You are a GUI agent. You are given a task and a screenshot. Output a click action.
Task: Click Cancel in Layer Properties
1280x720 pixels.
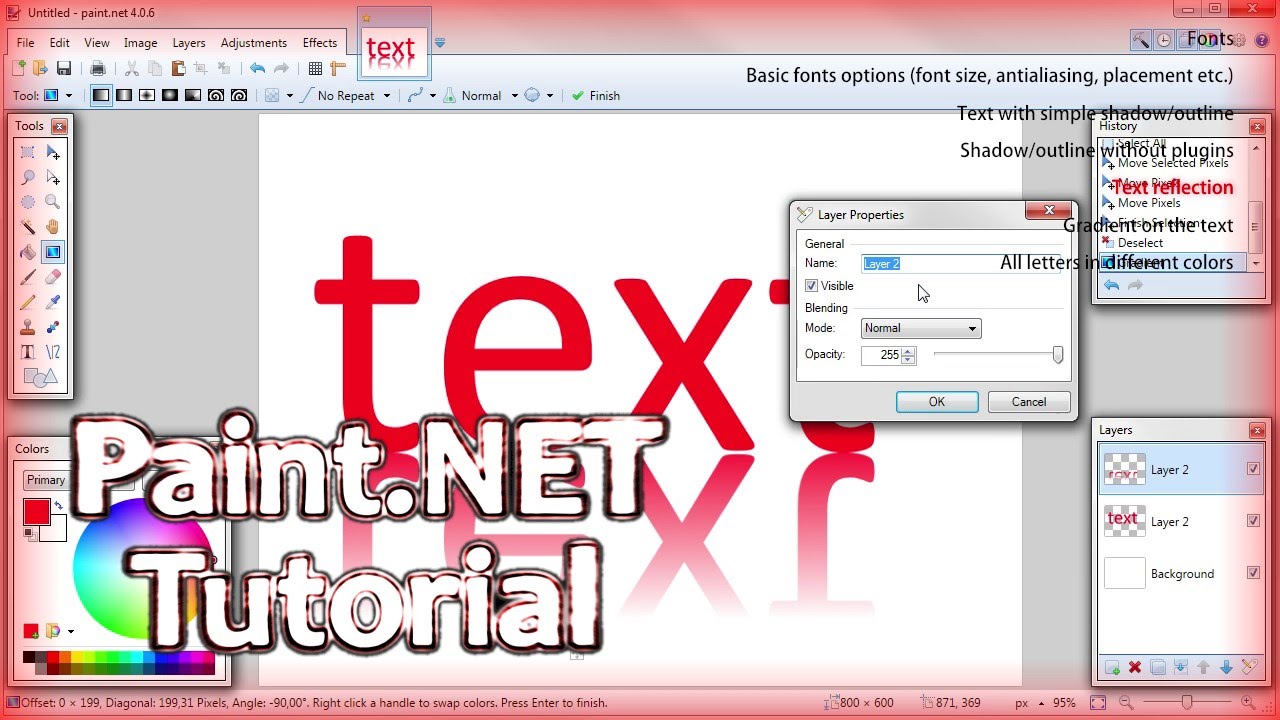coord(1029,402)
